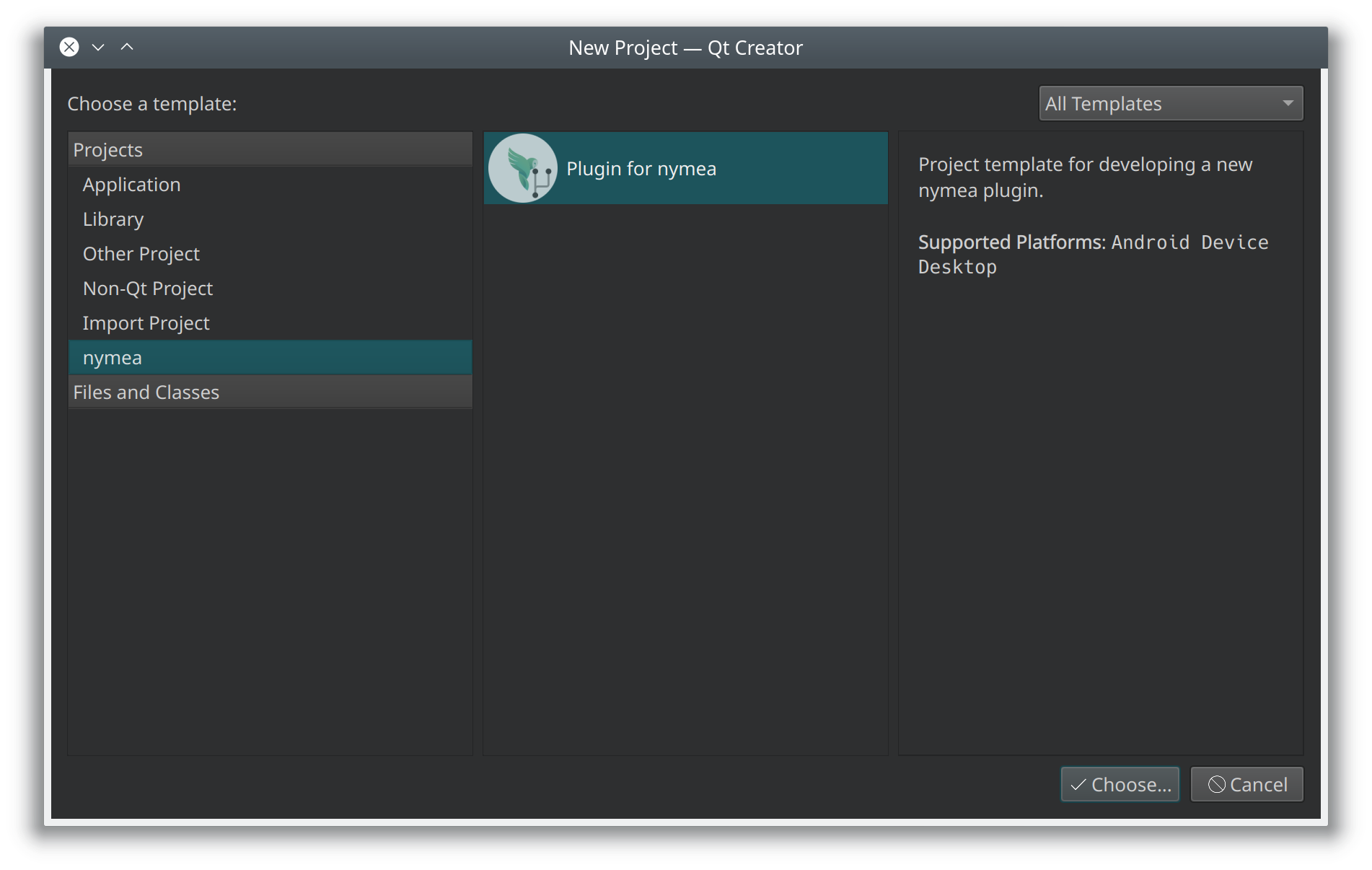Minimize dialog using down chevron in titlebar

coord(98,47)
